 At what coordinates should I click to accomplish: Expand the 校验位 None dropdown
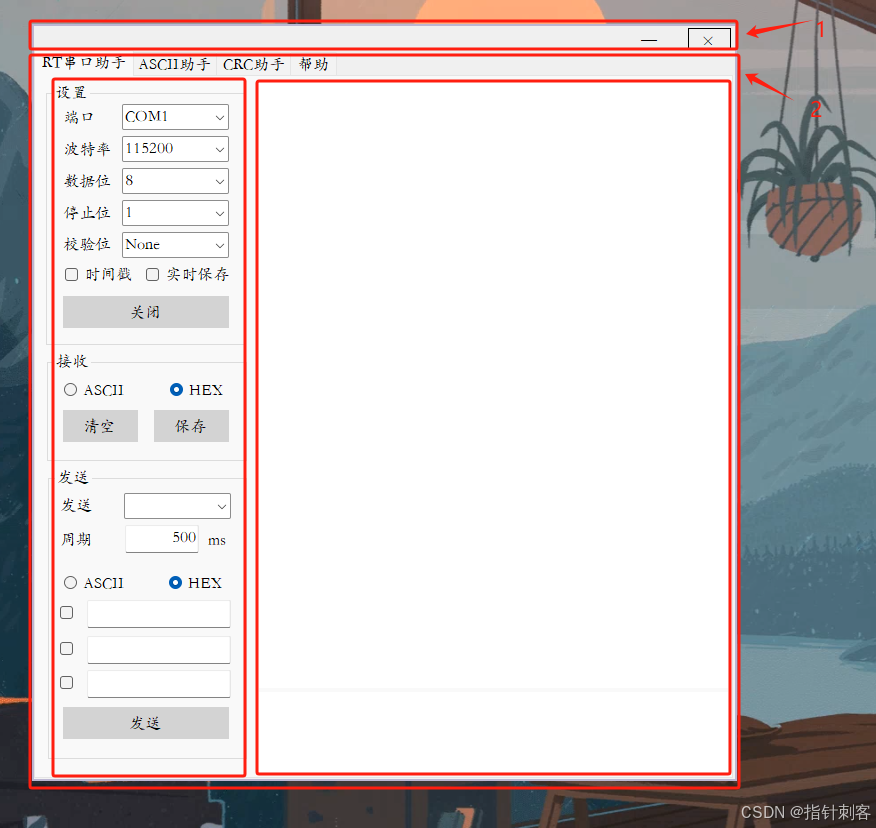coord(175,245)
